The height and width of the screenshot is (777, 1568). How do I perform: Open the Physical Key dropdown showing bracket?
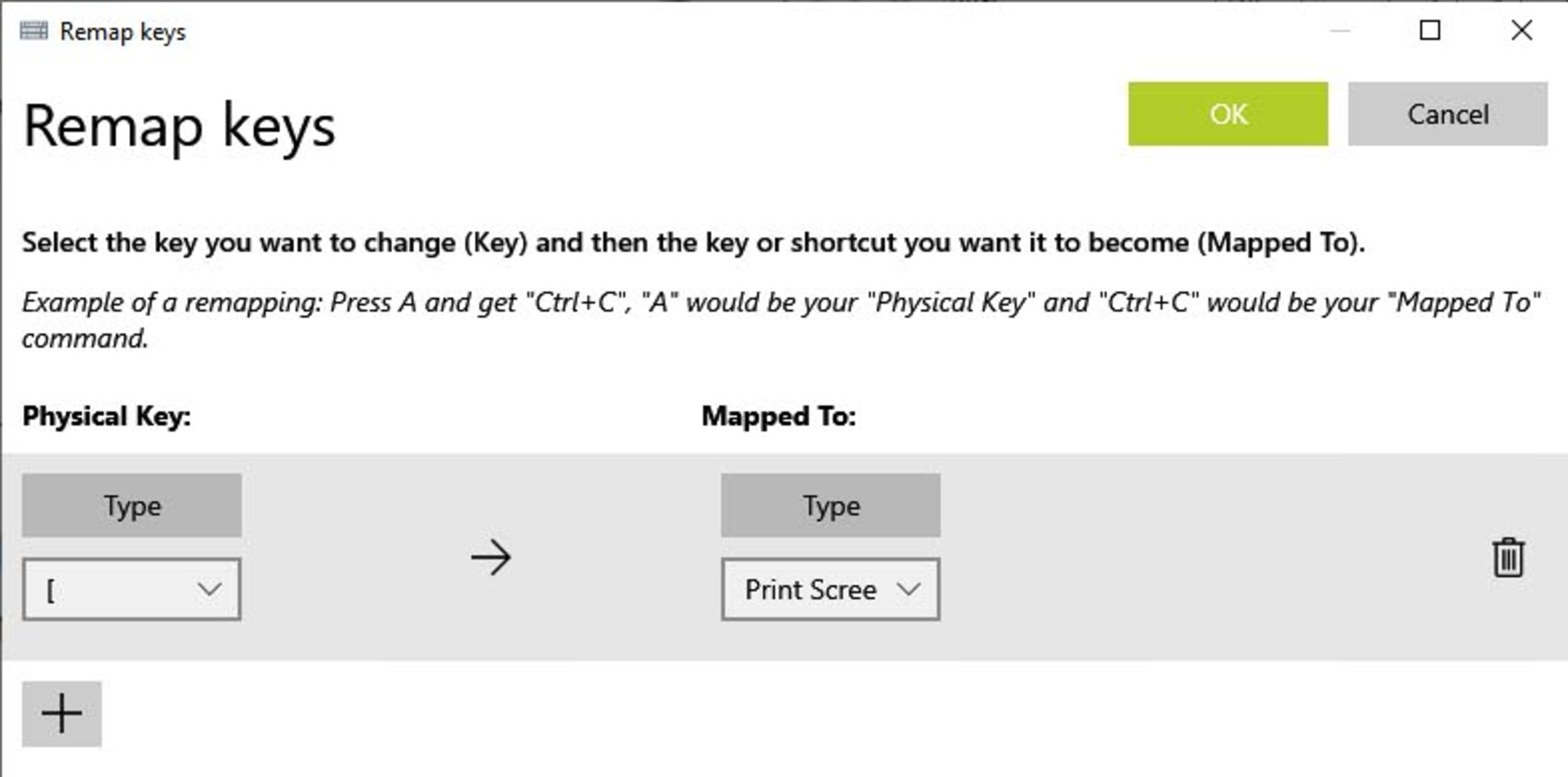tap(131, 588)
